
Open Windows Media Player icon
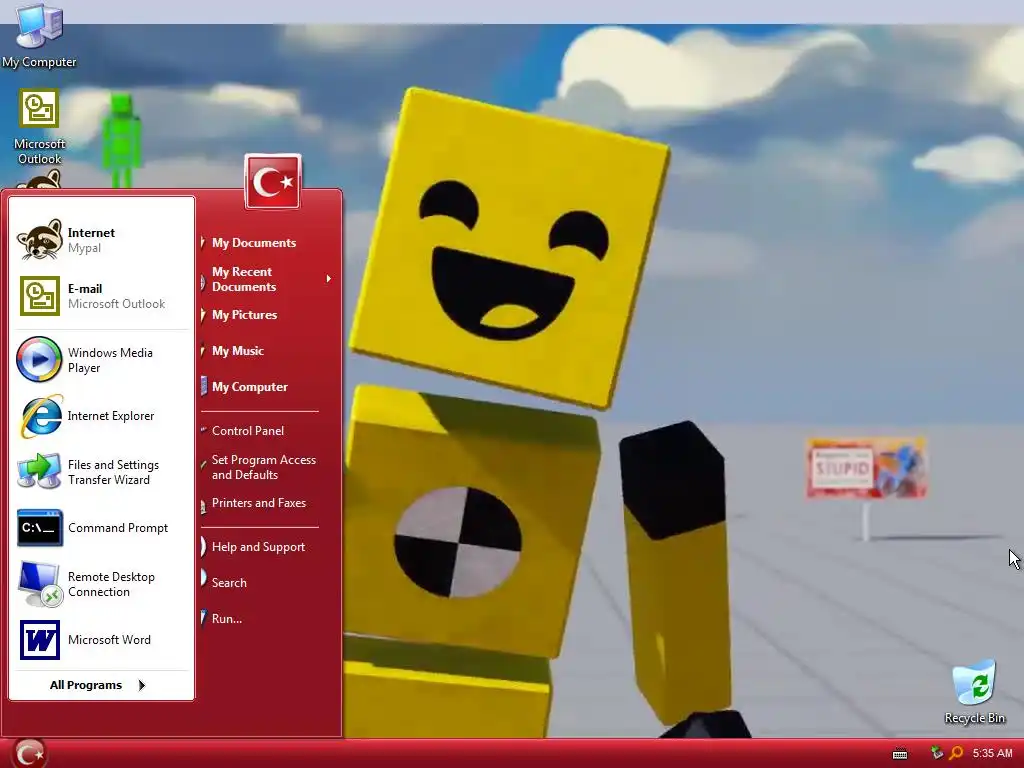pyautogui.click(x=39, y=359)
